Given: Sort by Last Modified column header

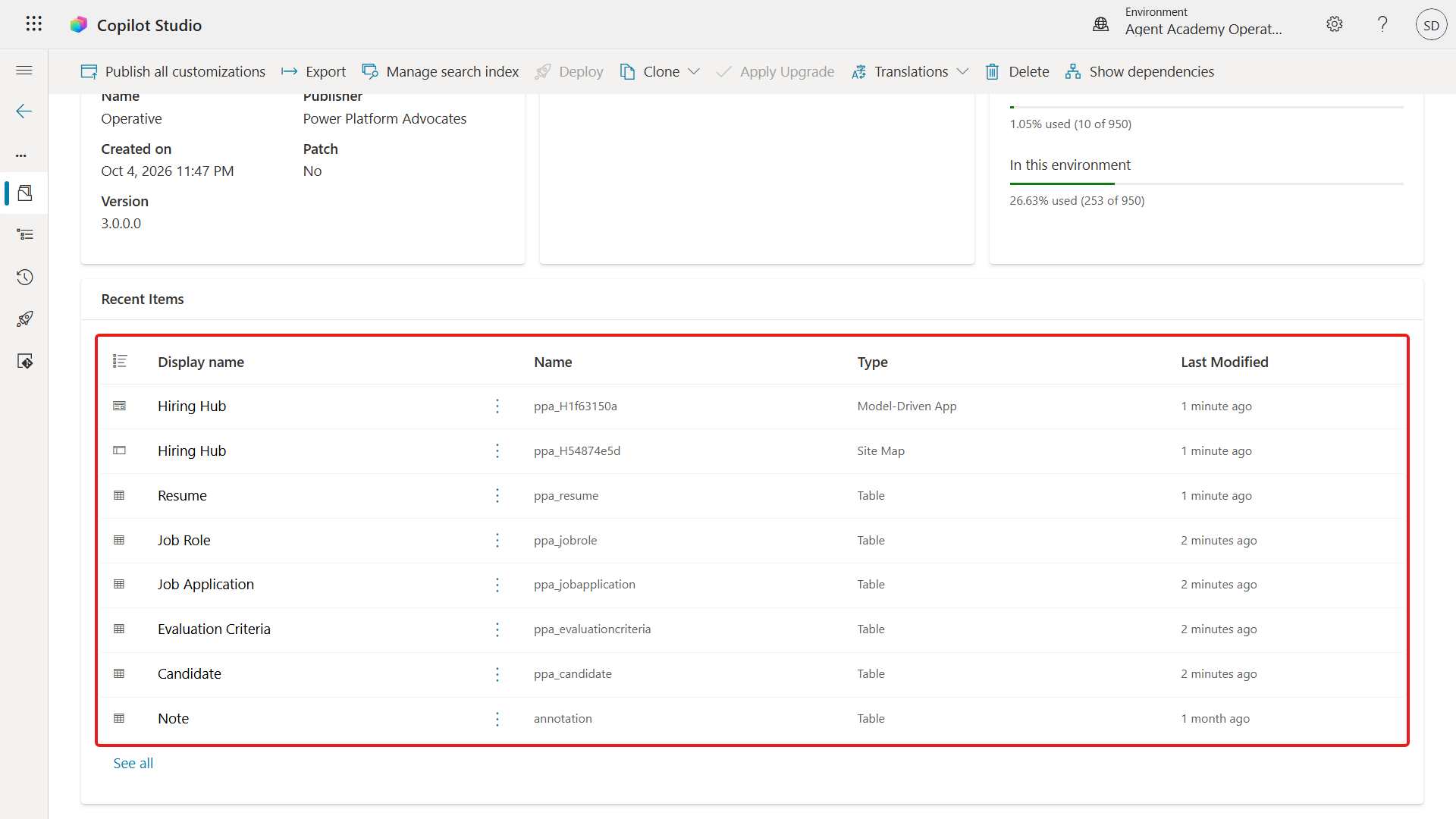Looking at the screenshot, I should (1224, 362).
